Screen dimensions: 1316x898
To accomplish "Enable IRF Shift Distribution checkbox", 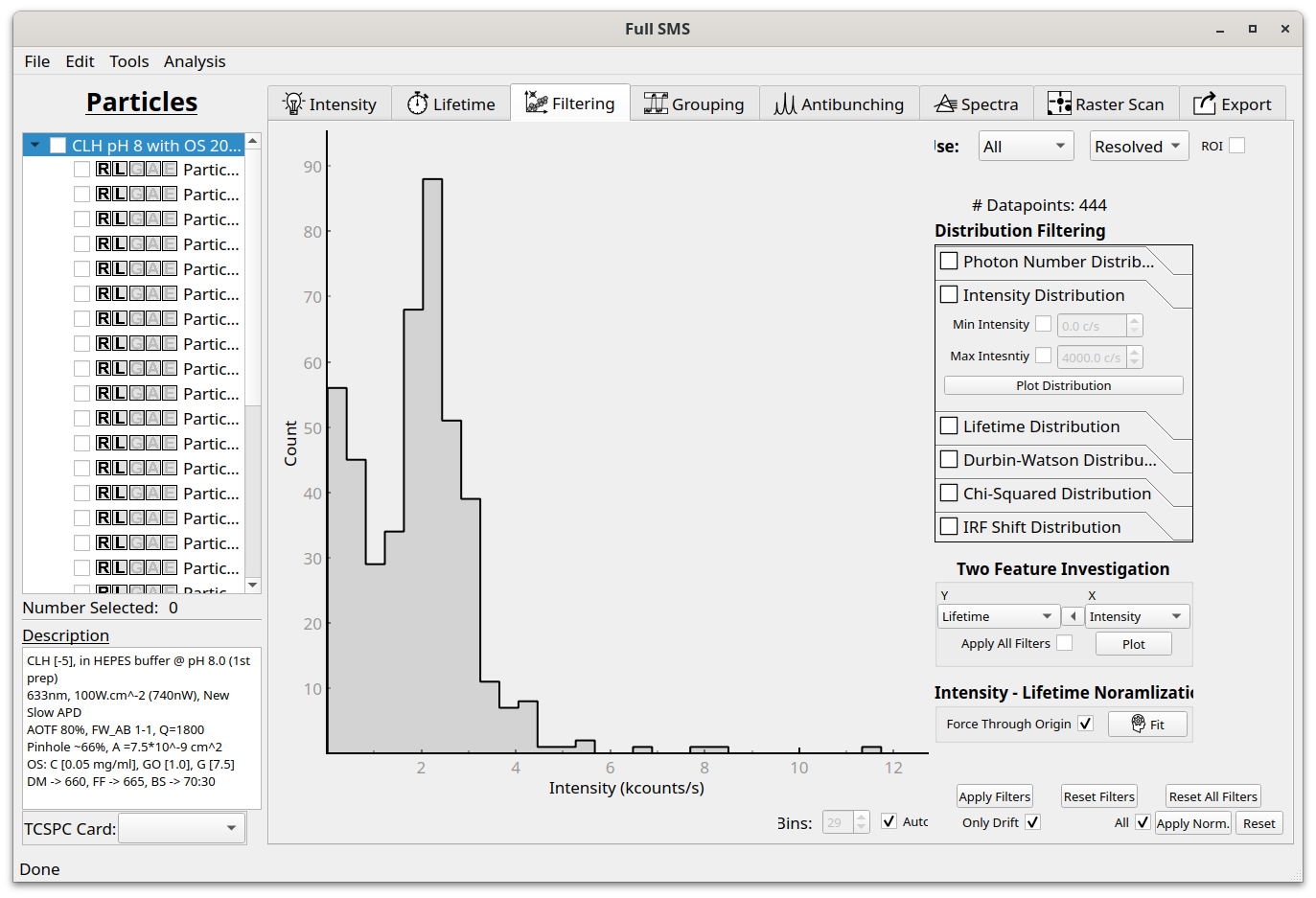I will coord(949,526).
